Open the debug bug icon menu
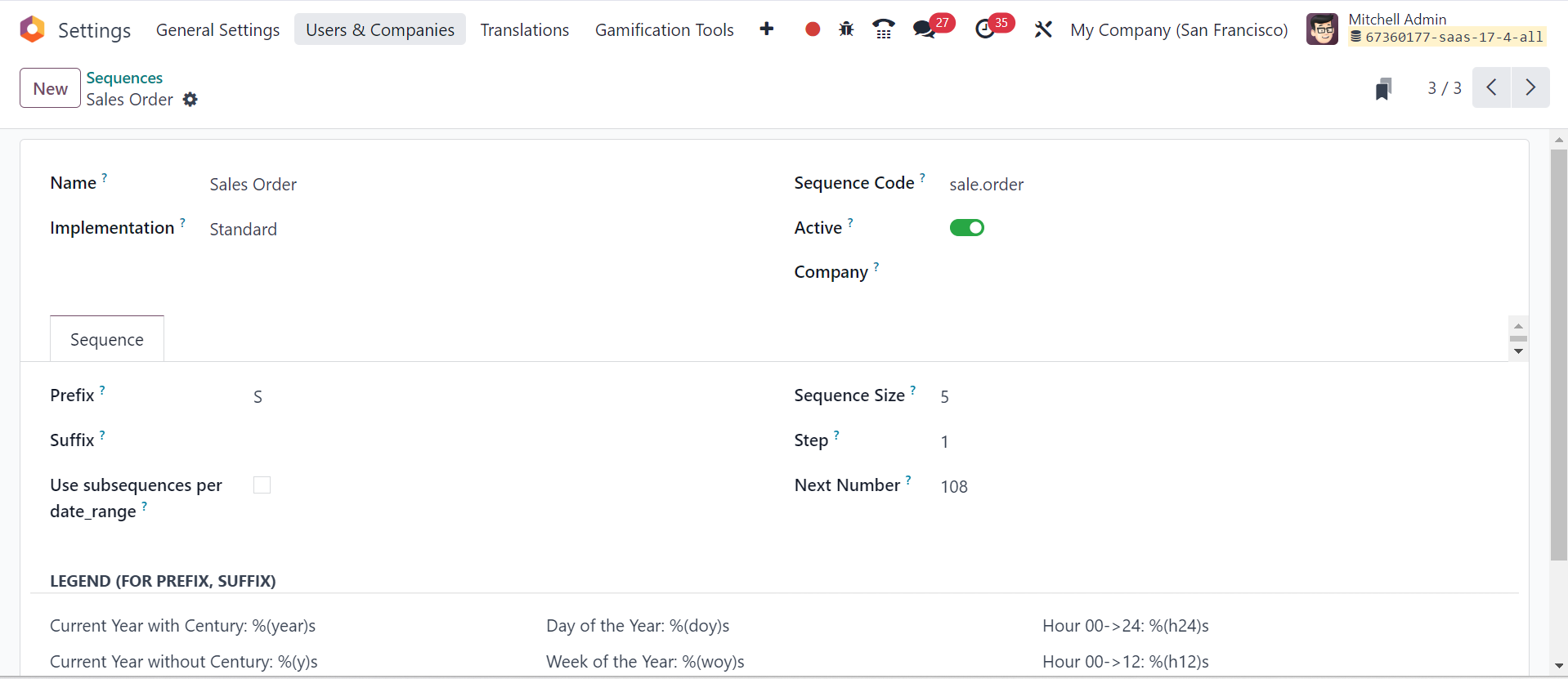Viewport: 1568px width, 679px height. click(846, 29)
